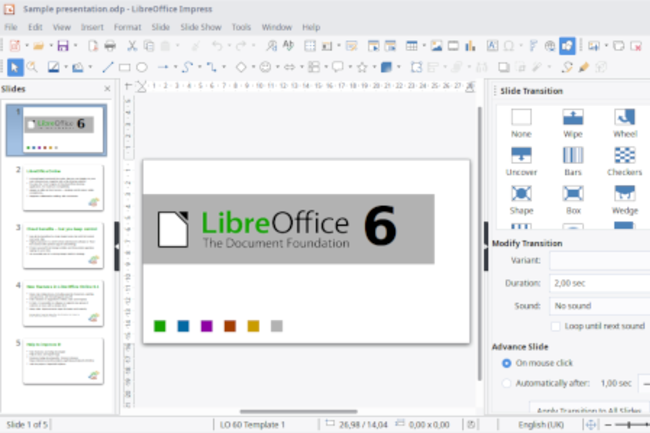Choose the Uncover transition
Screen dimensions: 650x433
[521, 161]
